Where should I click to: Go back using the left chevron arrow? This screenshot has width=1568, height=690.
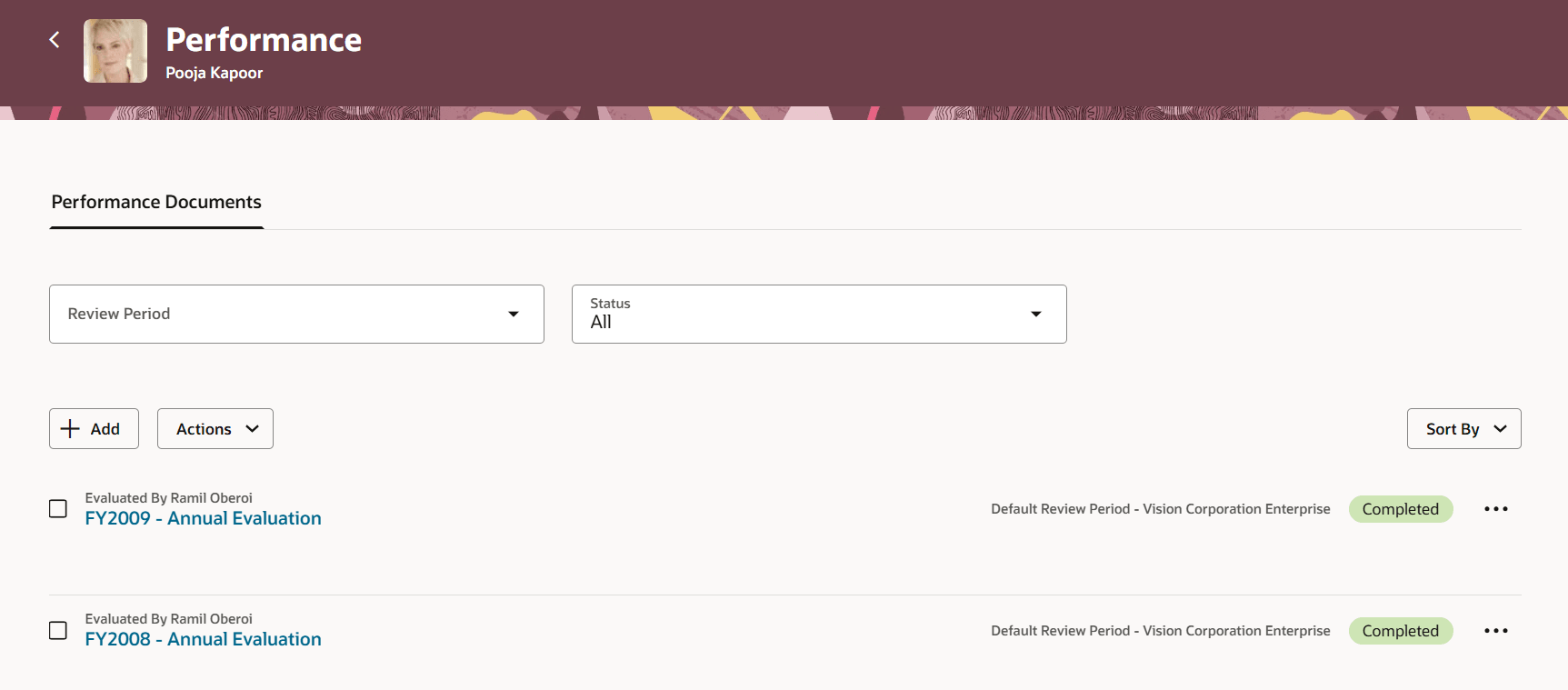coord(55,40)
